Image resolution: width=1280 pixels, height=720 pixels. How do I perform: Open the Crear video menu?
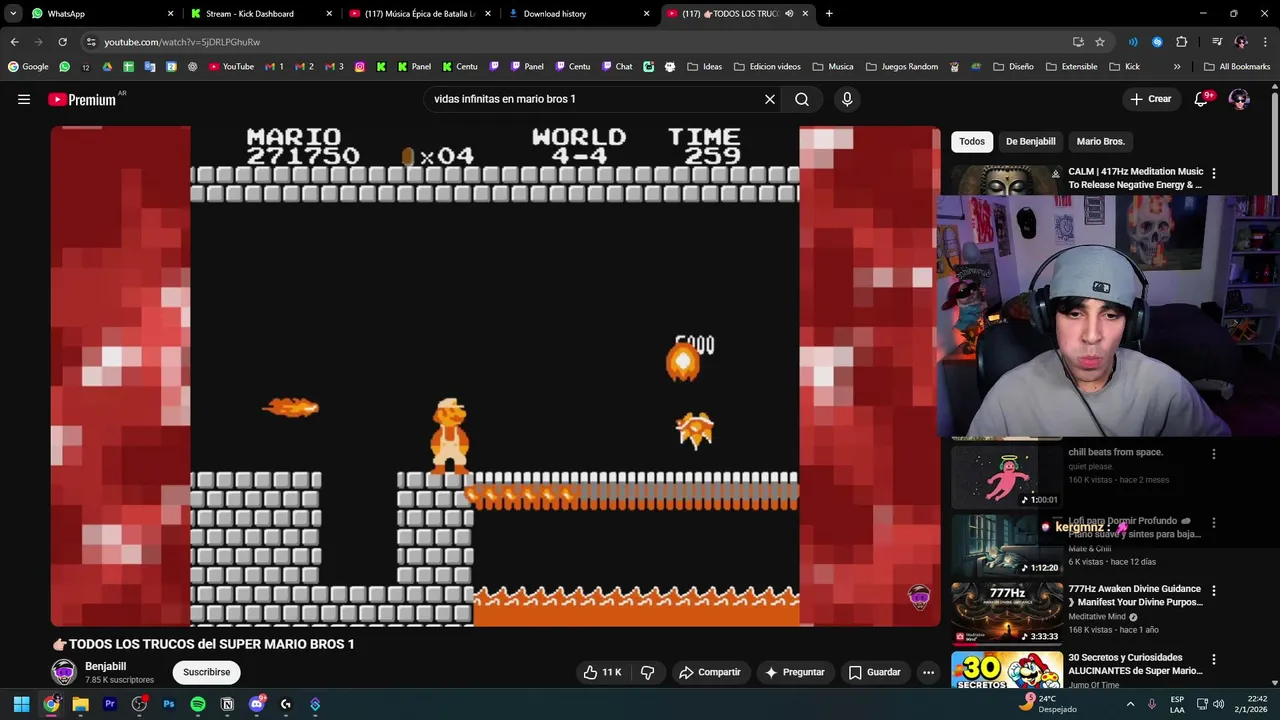click(x=1151, y=99)
